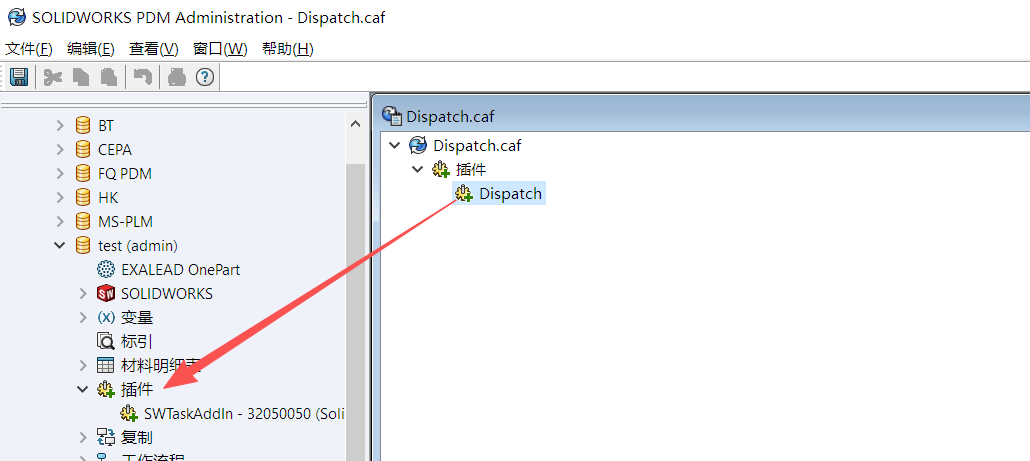This screenshot has height=461, width=1030.
Task: Click the Cut scissors toolbar icon
Action: 53,77
